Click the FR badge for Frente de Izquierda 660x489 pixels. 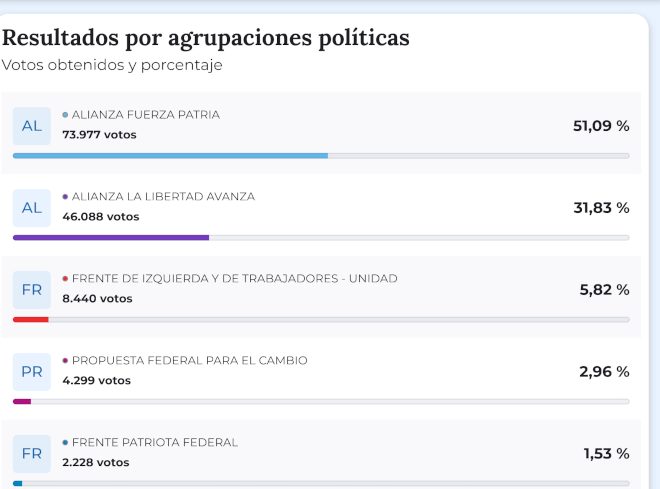[x=31, y=290]
